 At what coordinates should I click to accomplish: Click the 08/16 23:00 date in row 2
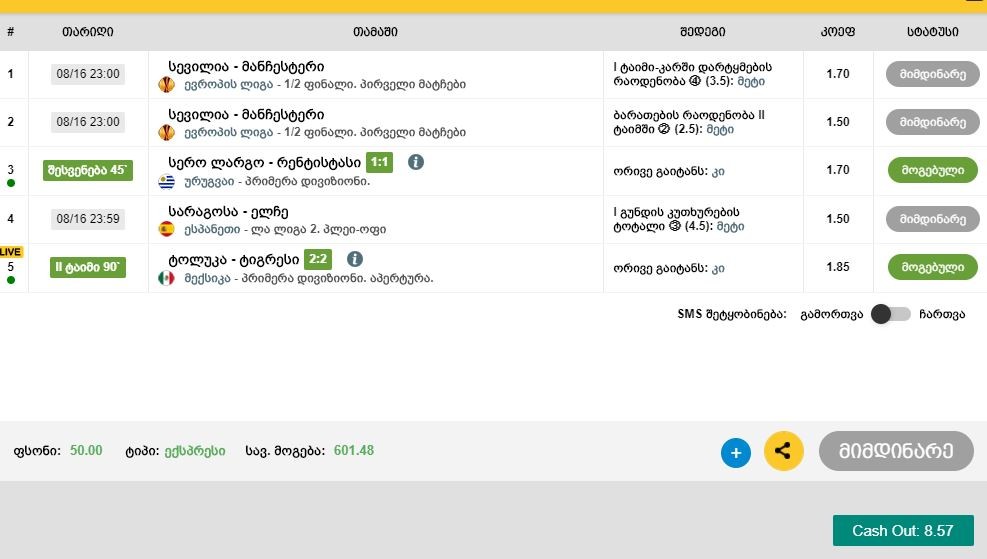click(87, 122)
